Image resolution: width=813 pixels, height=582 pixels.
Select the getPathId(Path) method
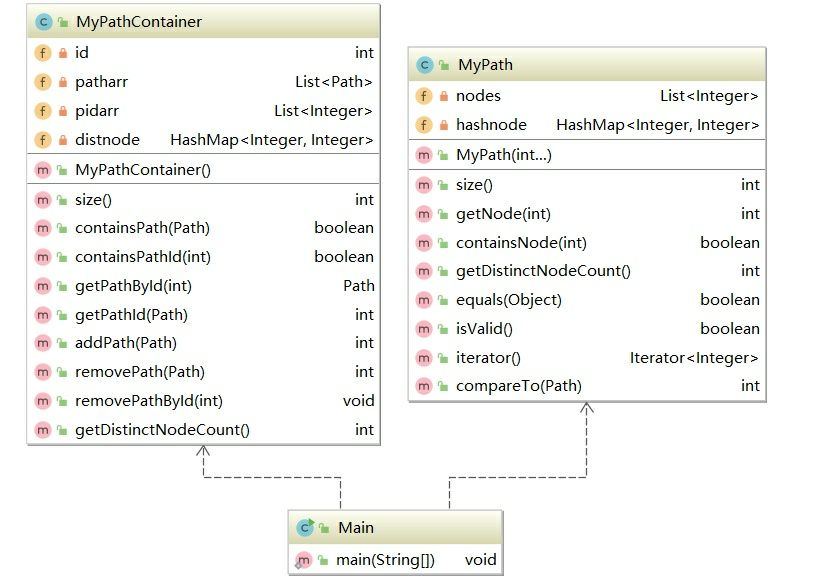(132, 315)
